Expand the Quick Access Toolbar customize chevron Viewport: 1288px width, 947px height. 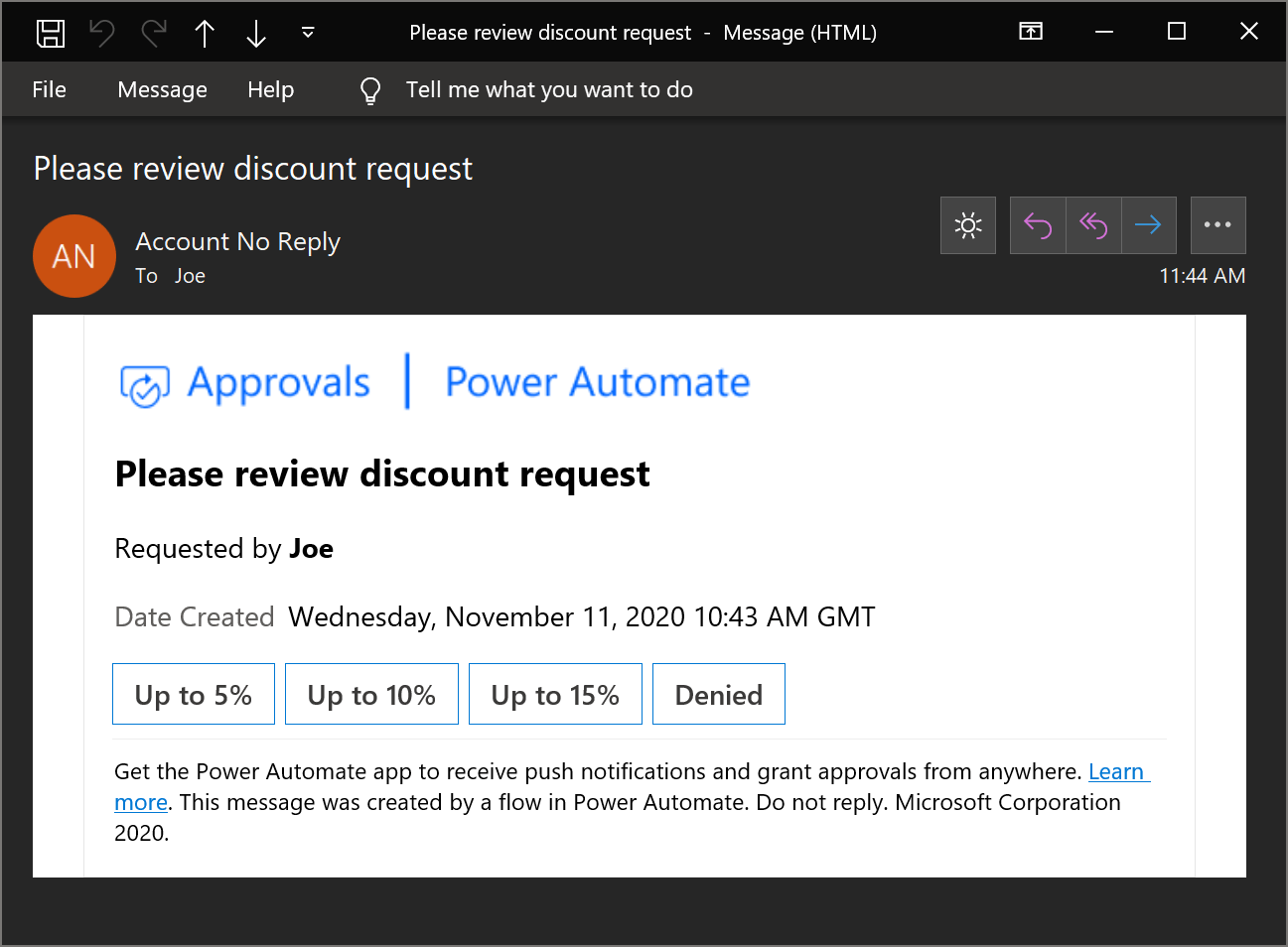pyautogui.click(x=308, y=32)
